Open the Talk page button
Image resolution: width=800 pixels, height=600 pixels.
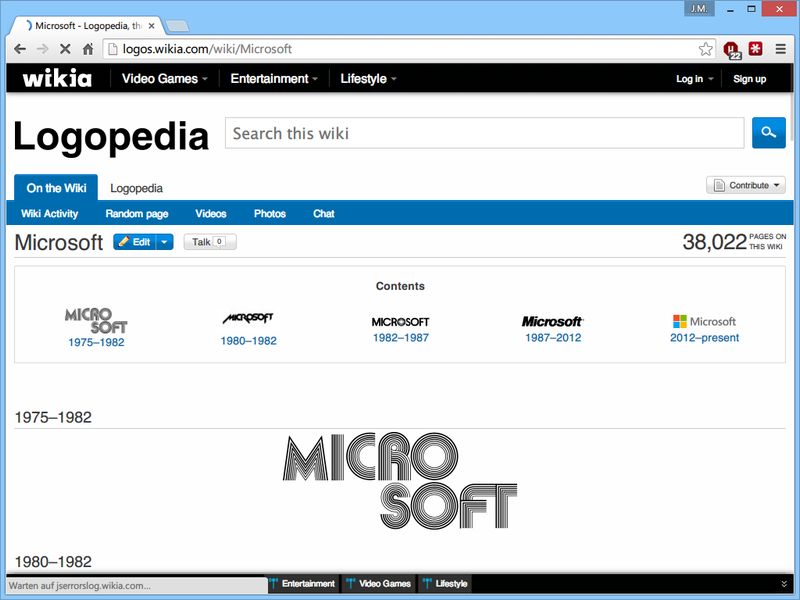[210, 242]
